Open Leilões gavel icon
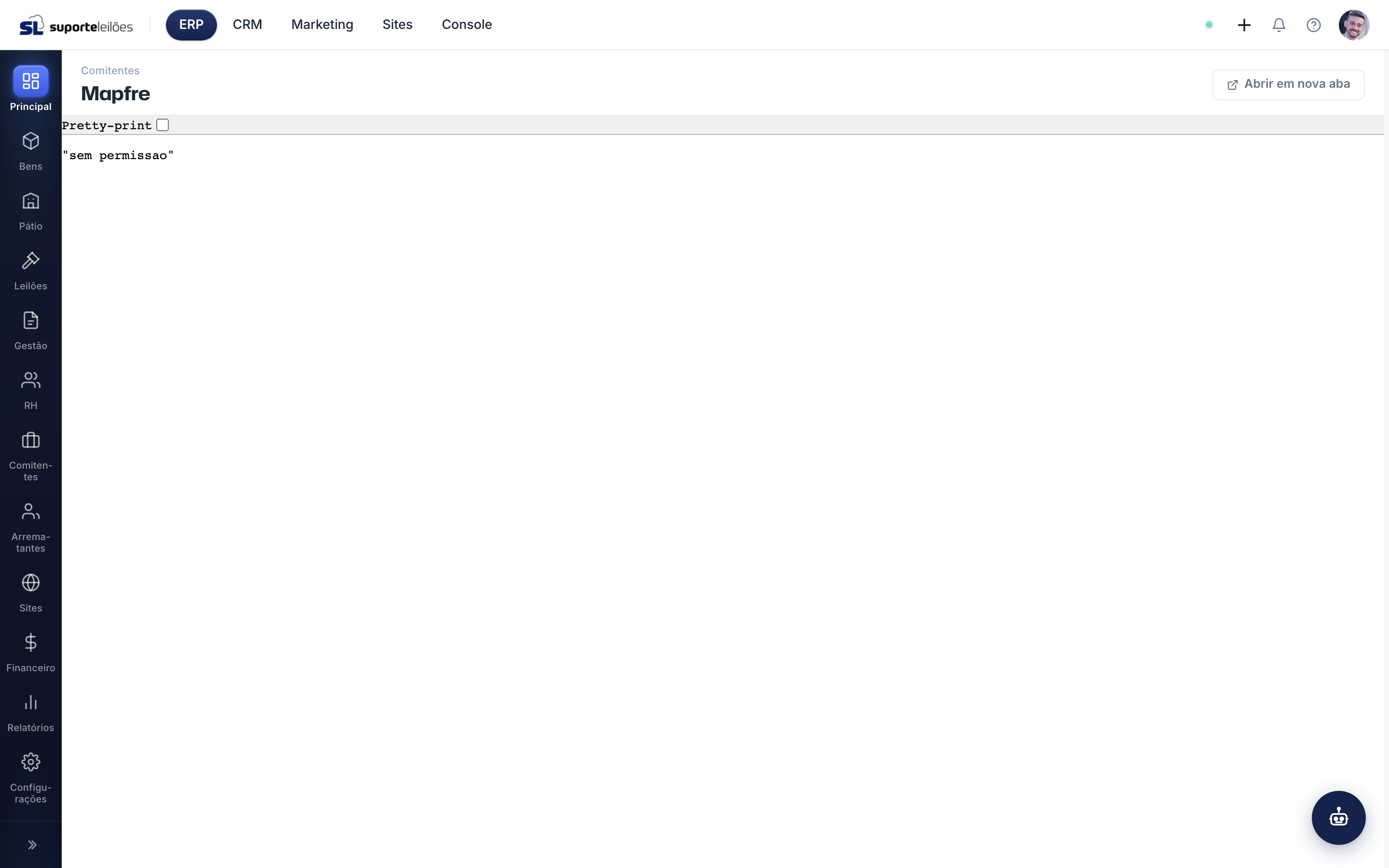This screenshot has height=868, width=1389. click(x=30, y=260)
